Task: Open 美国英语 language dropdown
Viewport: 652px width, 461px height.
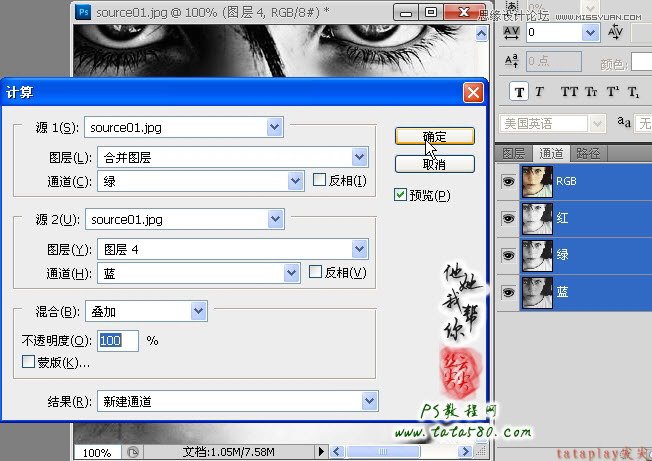Action: pos(597,123)
